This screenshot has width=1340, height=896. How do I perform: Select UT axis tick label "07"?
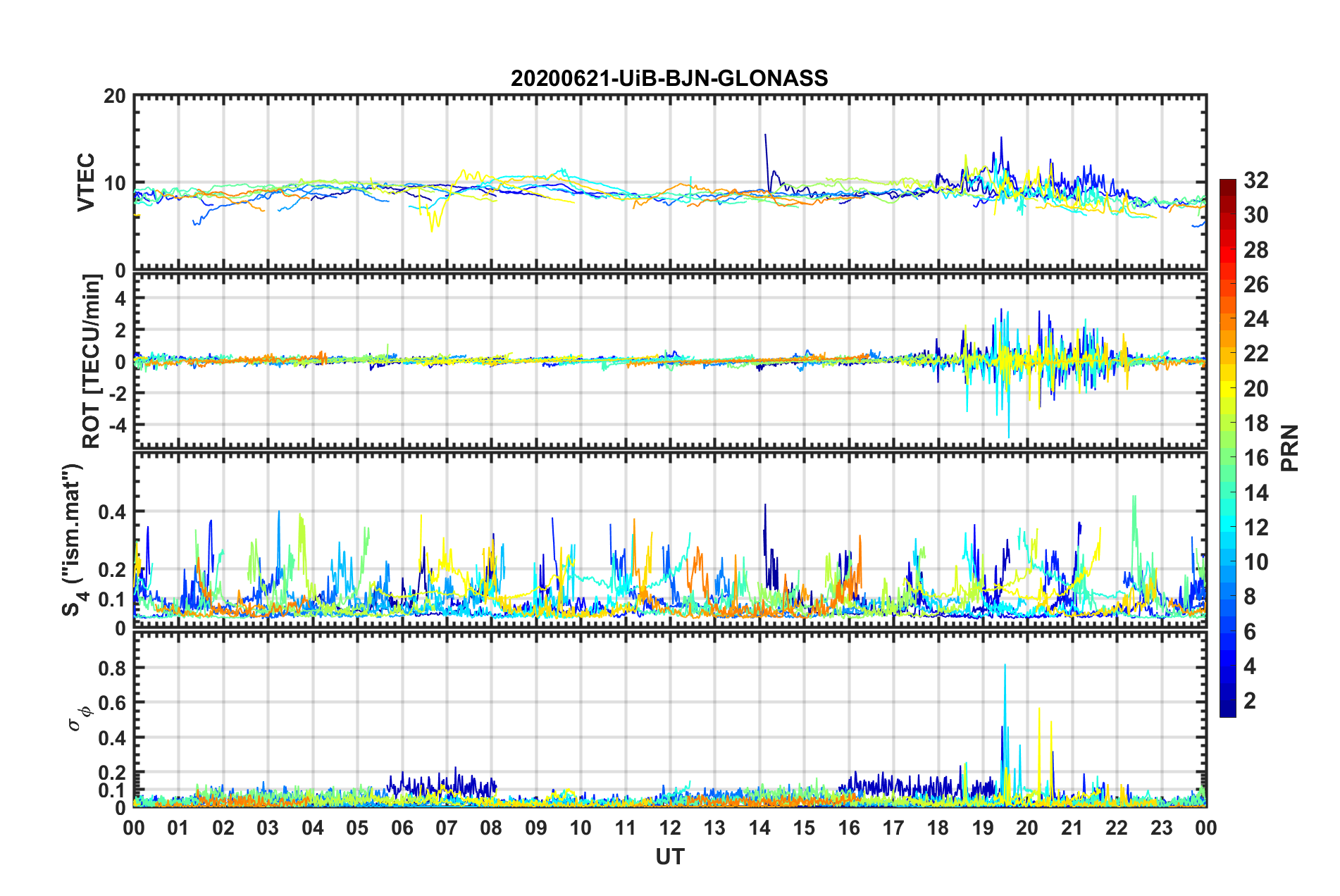click(447, 828)
